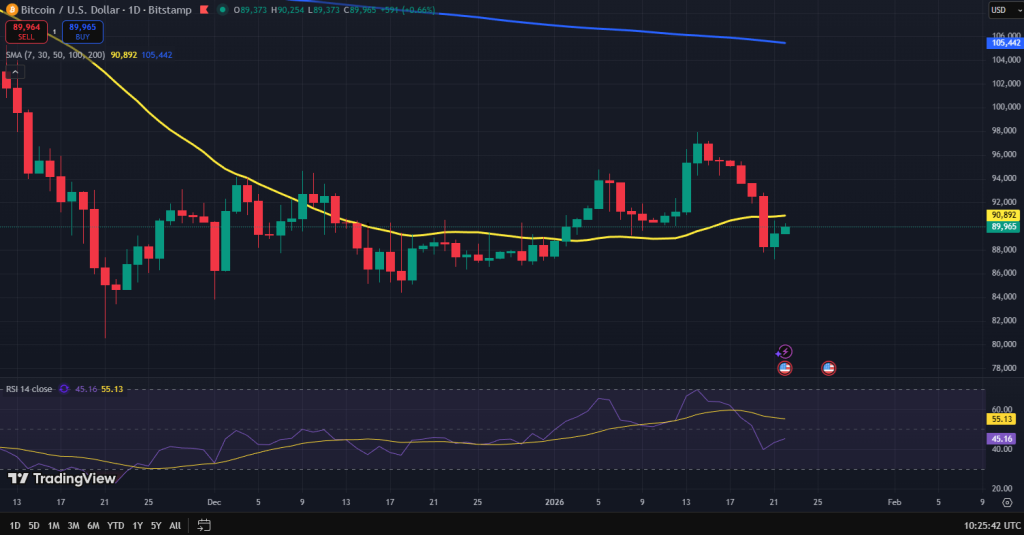Screen dimensions: 1024x535
Task: Open the Go to date calendar icon
Action: pos(204,525)
